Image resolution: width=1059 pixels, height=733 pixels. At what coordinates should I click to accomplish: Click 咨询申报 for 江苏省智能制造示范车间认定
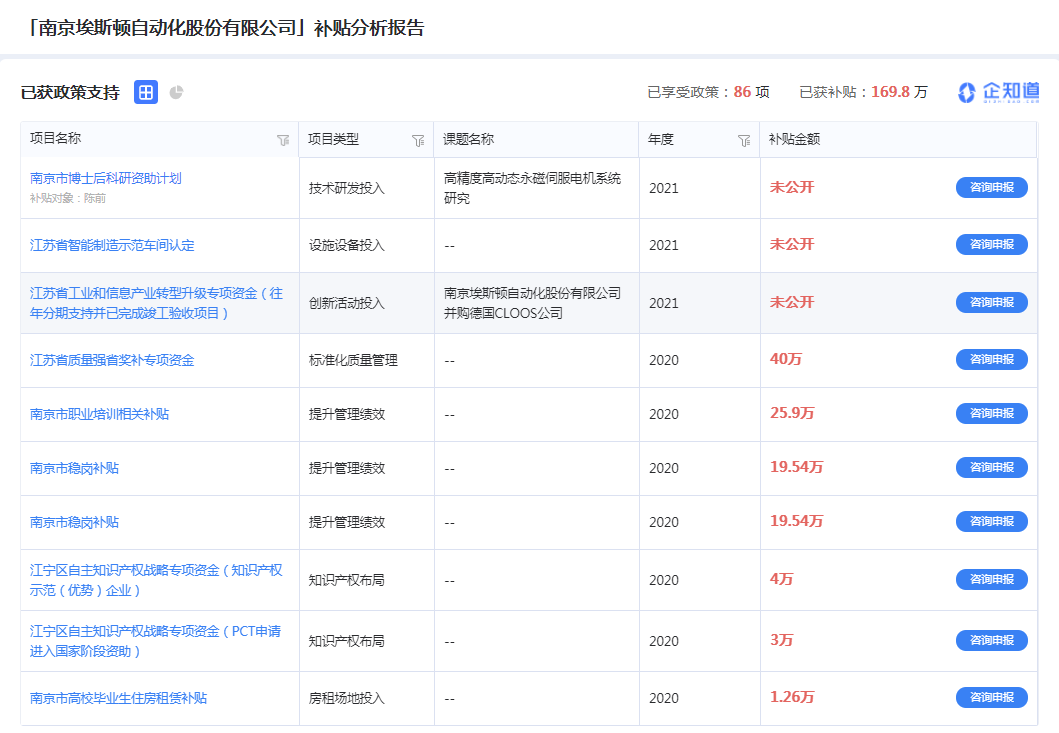point(991,244)
